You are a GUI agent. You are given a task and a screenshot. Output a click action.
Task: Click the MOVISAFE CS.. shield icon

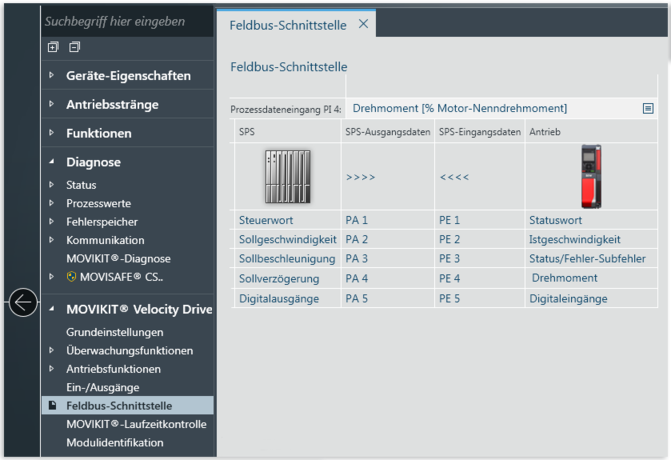[x=71, y=277]
